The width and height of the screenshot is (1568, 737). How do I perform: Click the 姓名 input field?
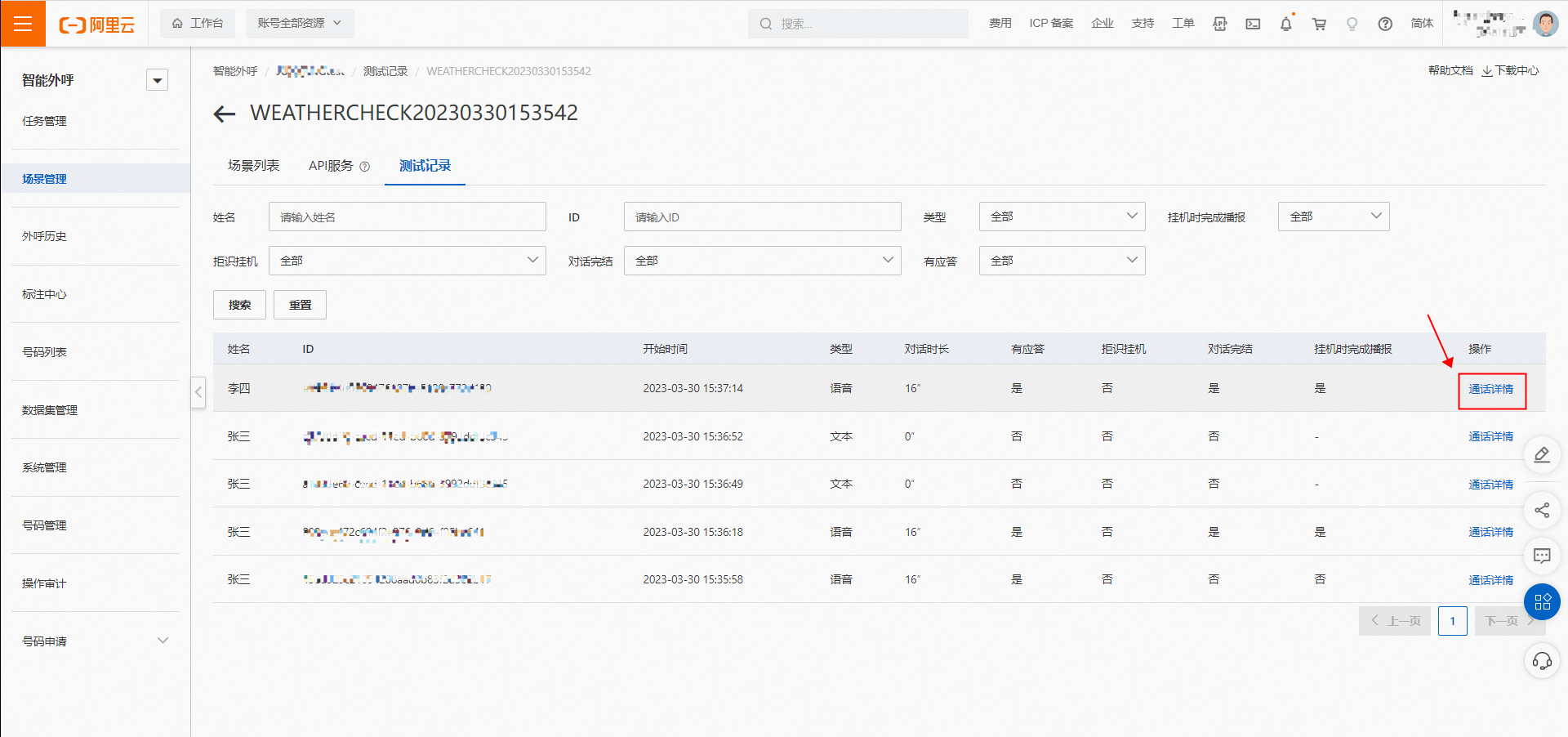coord(408,217)
